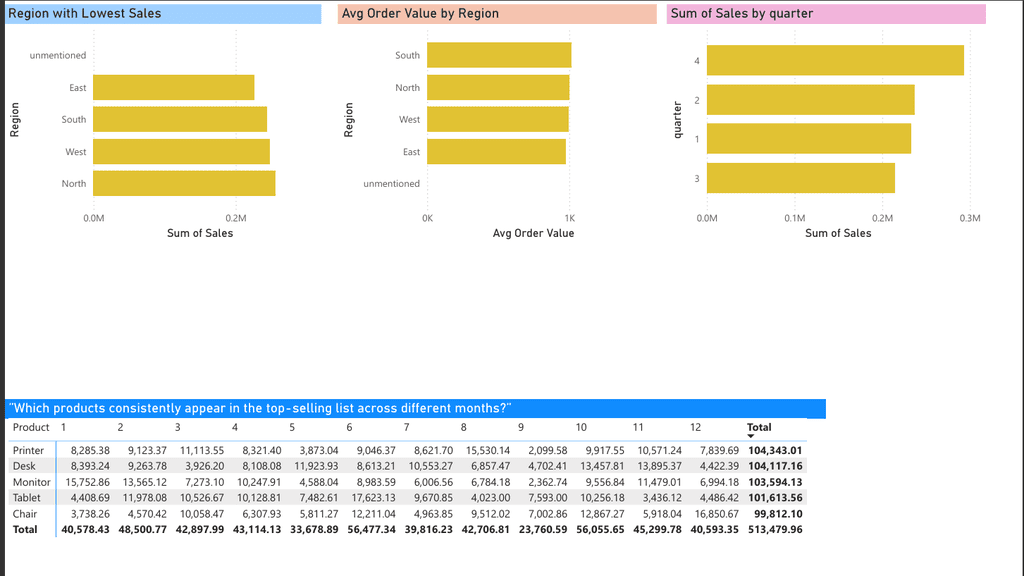Click the grand total value 513,479.96
Image resolution: width=1024 pixels, height=576 pixels.
click(774, 529)
